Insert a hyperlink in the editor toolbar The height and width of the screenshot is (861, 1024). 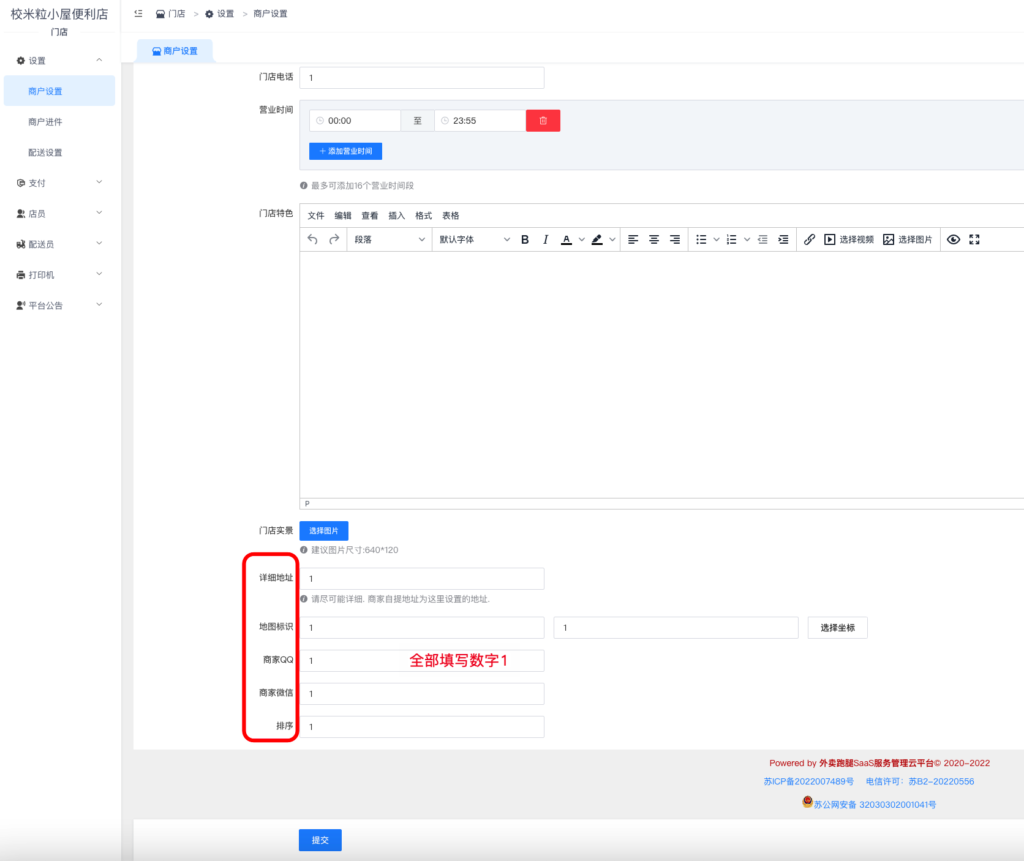810,239
